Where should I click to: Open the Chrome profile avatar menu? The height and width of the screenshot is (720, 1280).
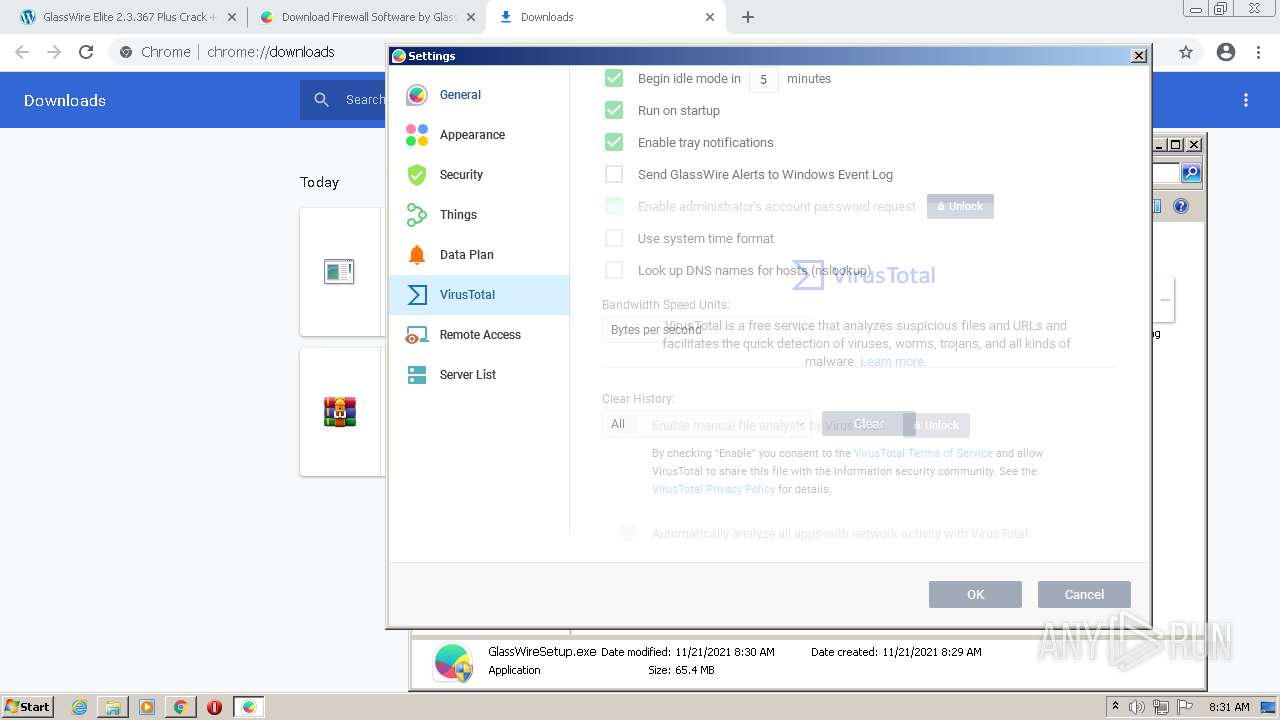(1226, 52)
